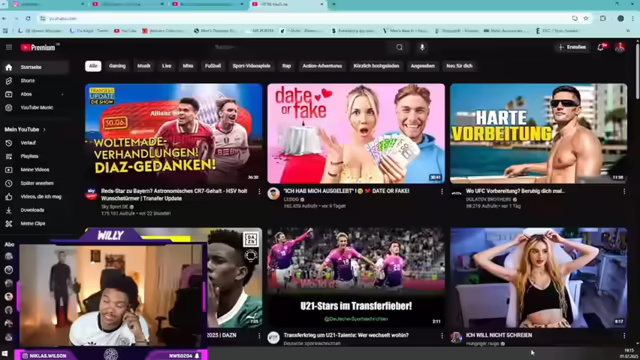This screenshot has height=360, width=640.
Task: Click the browser back arrow
Action: (x=4, y=18)
